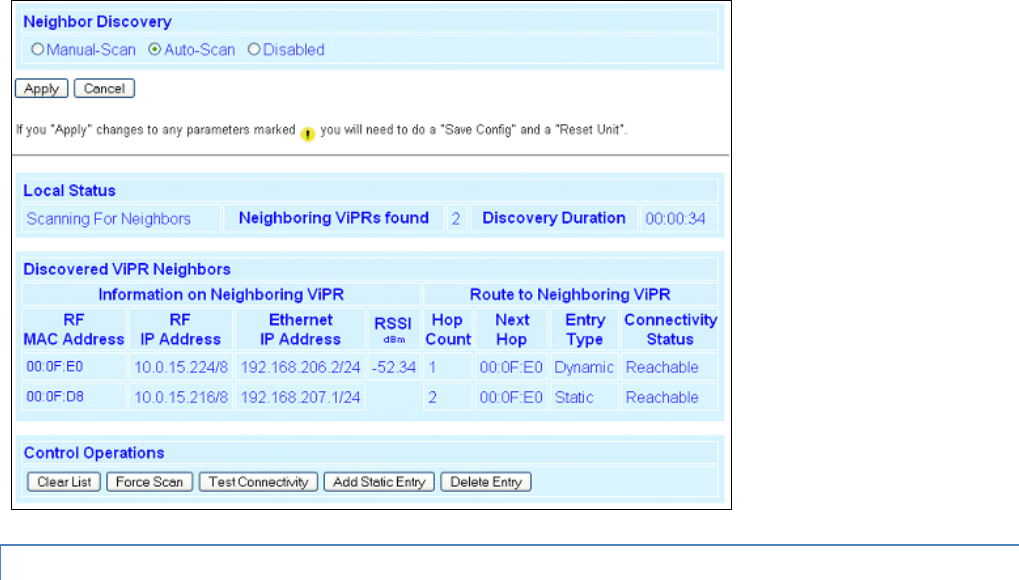Click the Cancel button
Image resolution: width=1019 pixels, height=580 pixels.
[104, 88]
